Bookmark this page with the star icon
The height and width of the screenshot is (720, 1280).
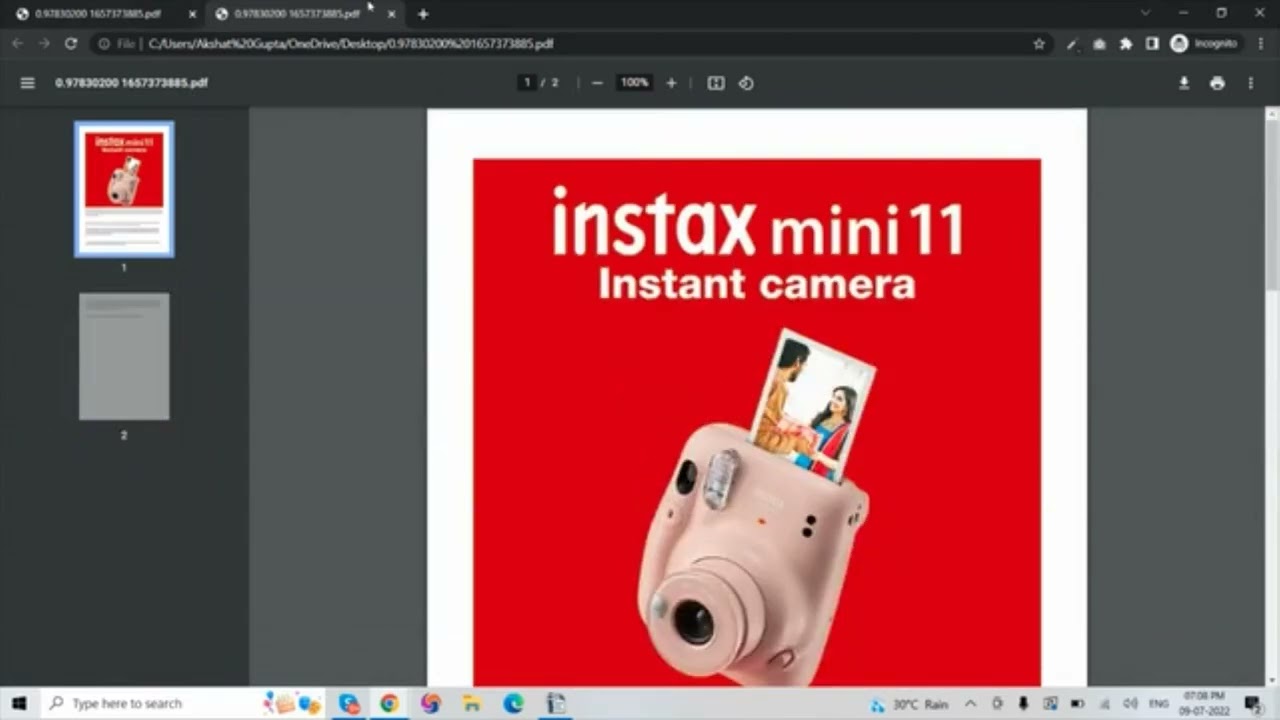click(x=1039, y=44)
